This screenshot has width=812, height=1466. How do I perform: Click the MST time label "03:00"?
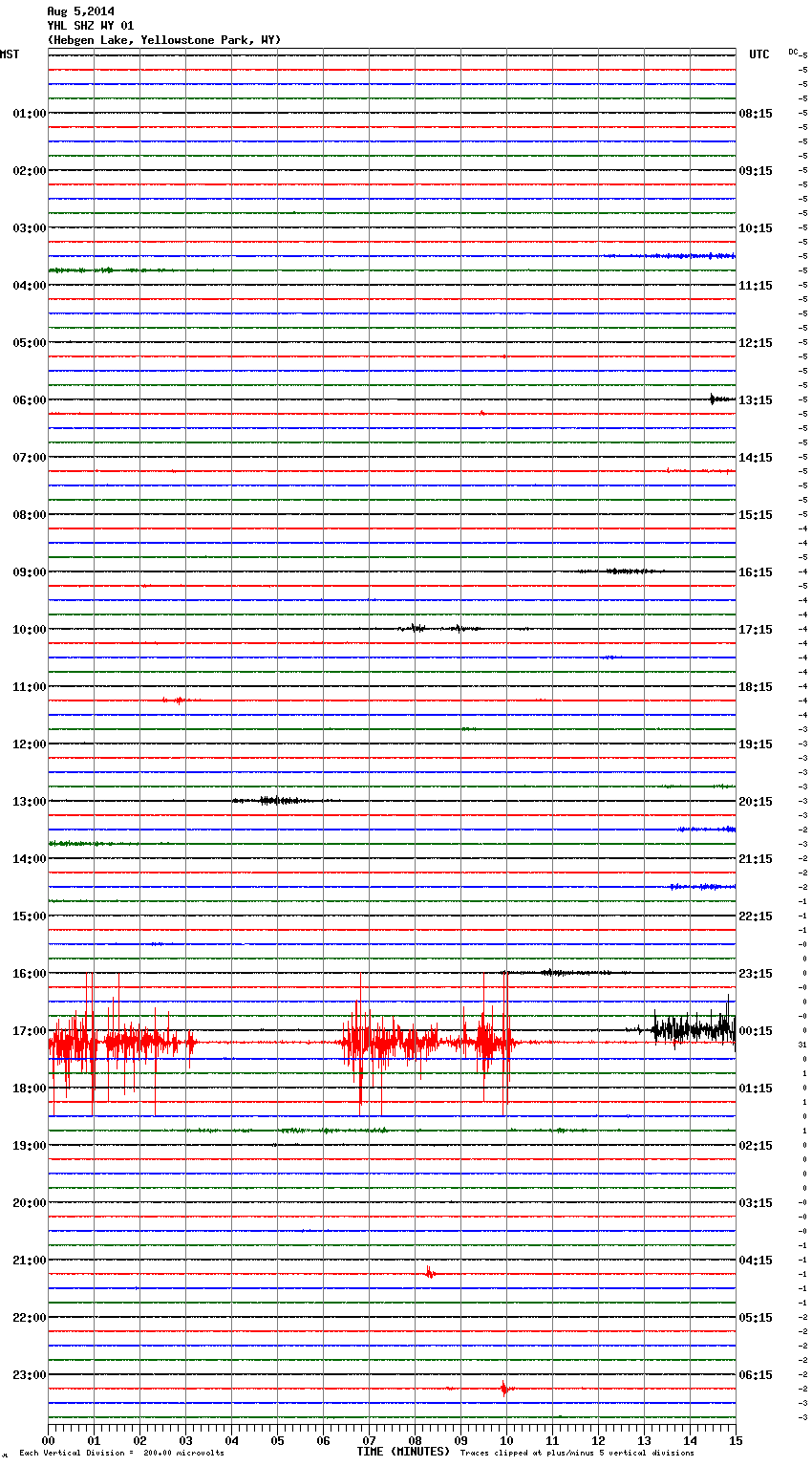[30, 228]
